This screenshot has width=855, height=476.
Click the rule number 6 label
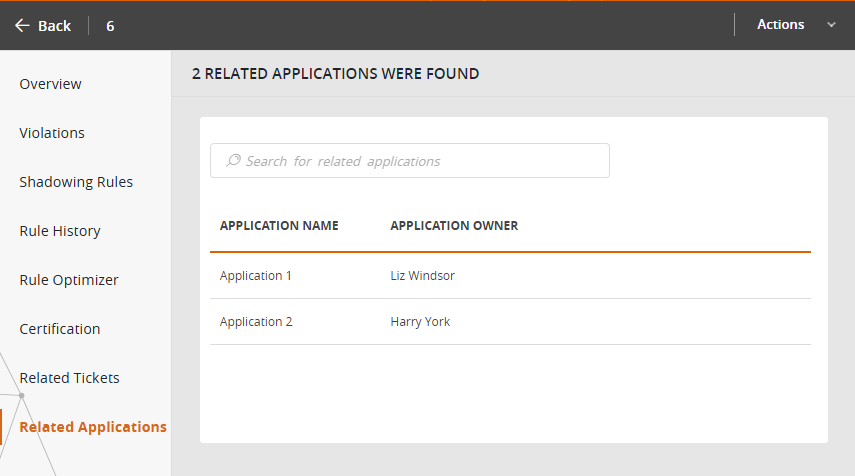pyautogui.click(x=110, y=26)
